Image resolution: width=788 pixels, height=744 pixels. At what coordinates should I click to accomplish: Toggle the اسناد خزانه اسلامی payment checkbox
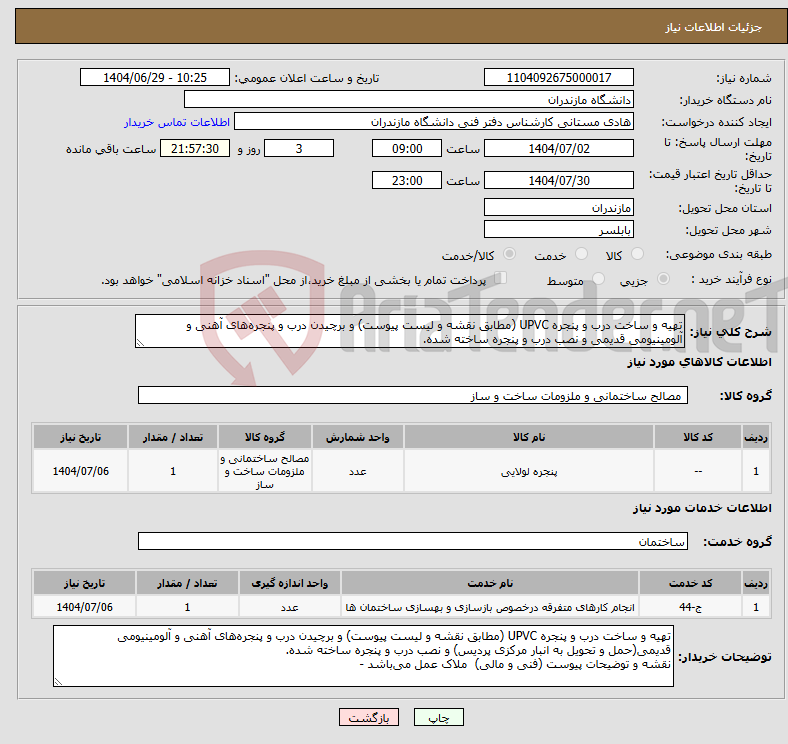point(500,278)
